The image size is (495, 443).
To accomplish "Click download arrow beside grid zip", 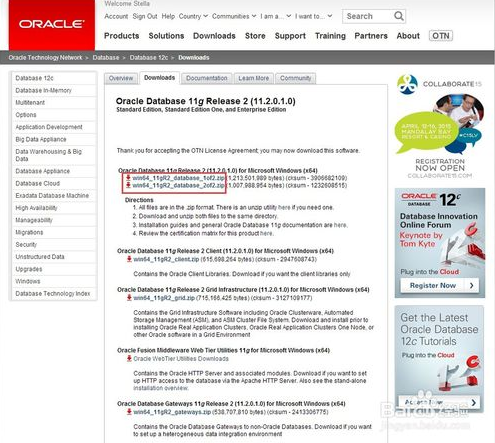I will (x=129, y=297).
